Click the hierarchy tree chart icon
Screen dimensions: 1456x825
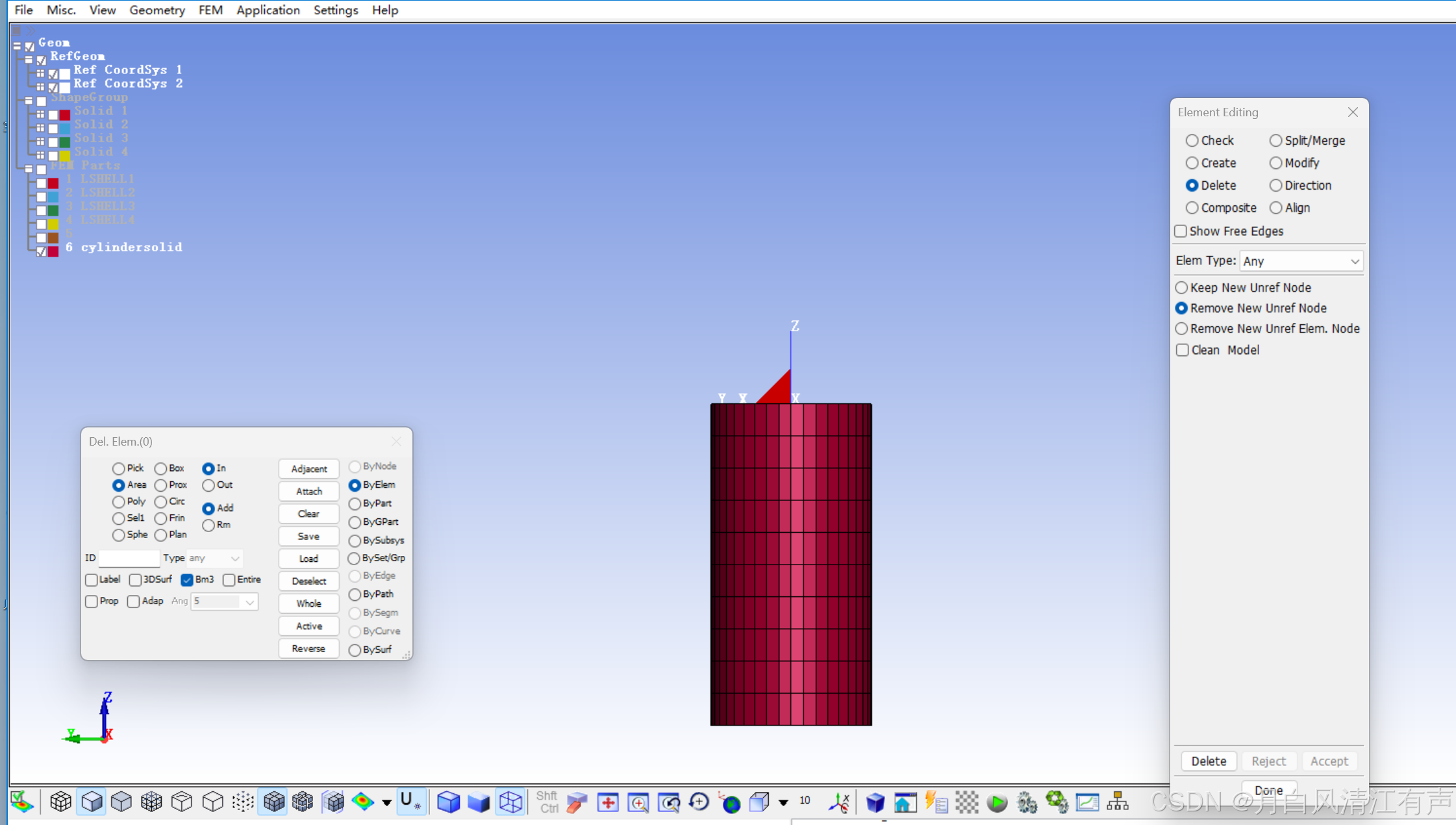1117,802
